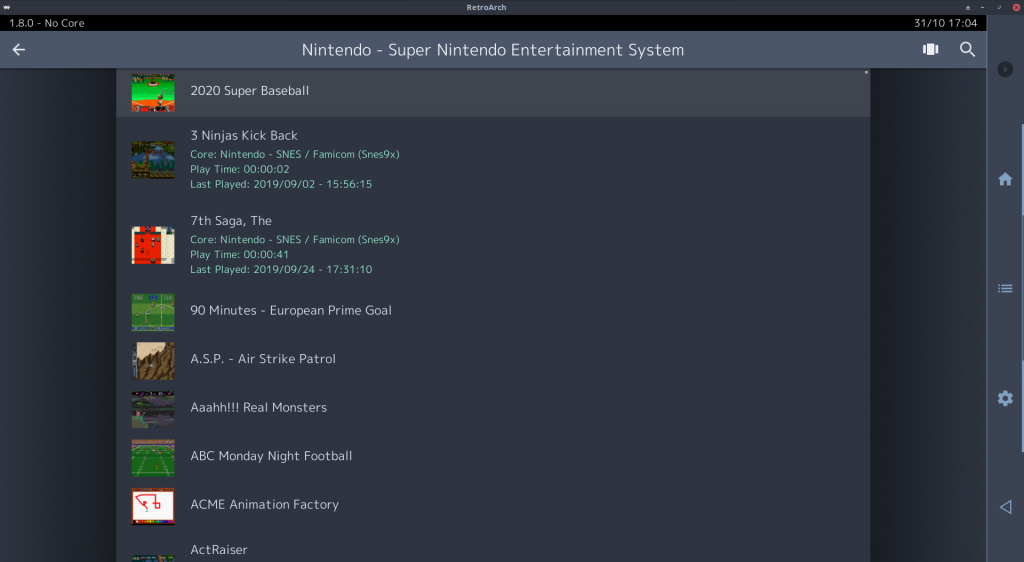The width and height of the screenshot is (1024, 562).
Task: Click the back triangle icon in sidebar
Action: (1006, 507)
